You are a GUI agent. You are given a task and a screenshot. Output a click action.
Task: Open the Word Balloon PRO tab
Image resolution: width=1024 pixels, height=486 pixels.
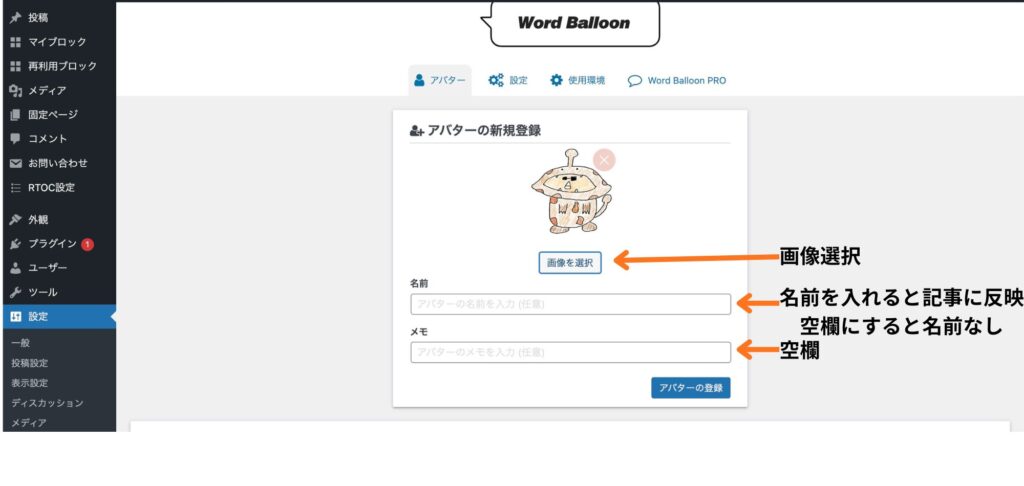(x=676, y=81)
